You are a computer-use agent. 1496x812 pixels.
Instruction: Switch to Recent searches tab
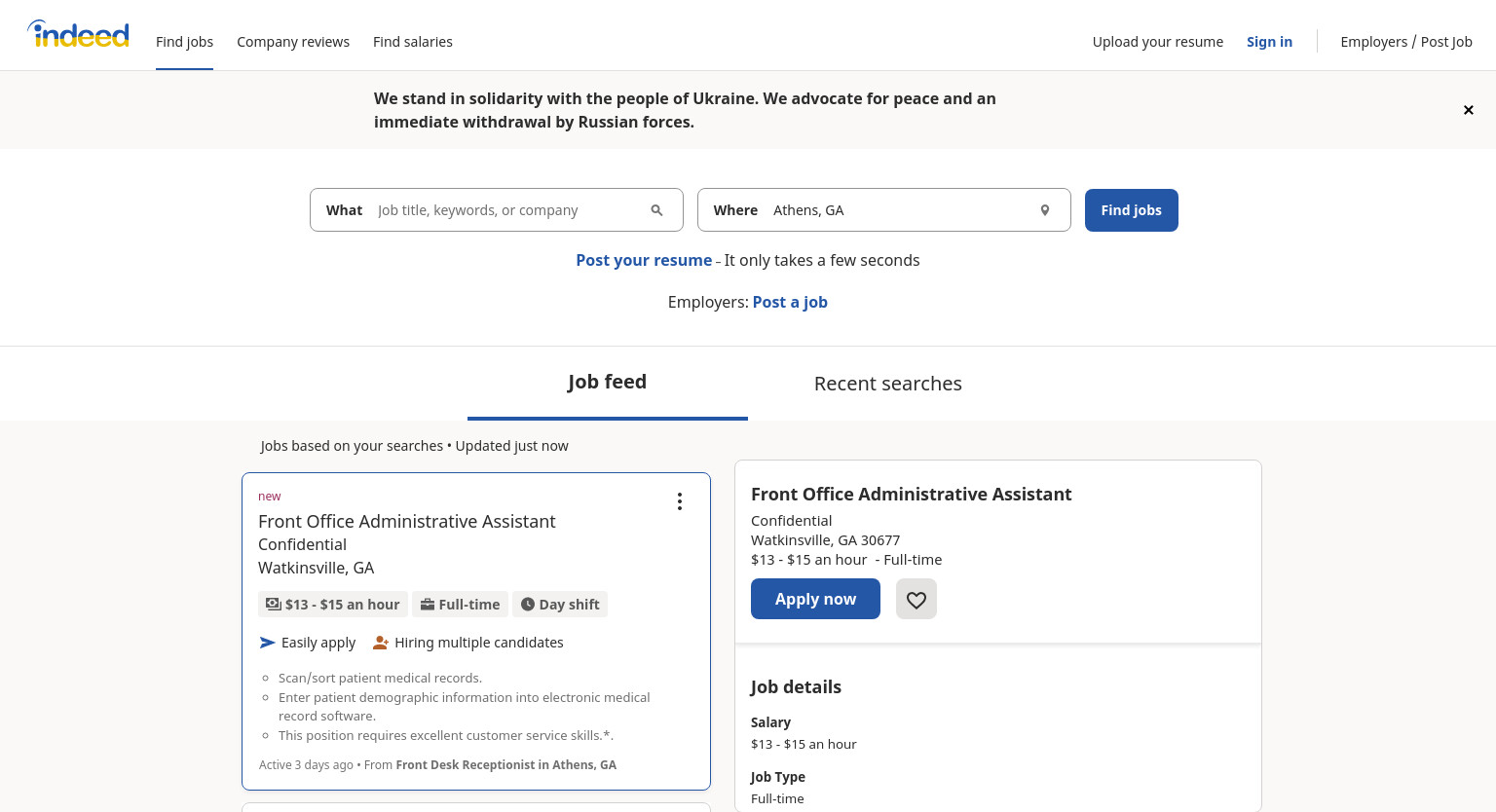pyautogui.click(x=888, y=384)
